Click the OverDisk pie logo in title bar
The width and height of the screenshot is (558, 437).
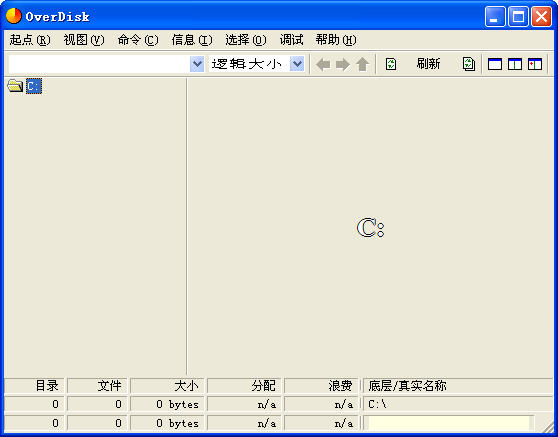[14, 16]
